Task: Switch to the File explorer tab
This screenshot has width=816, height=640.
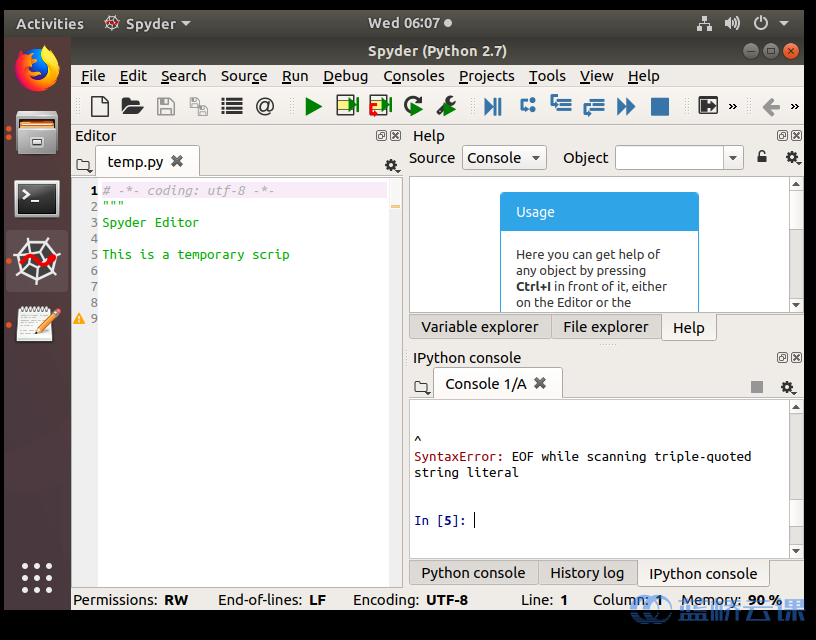Action: point(606,327)
